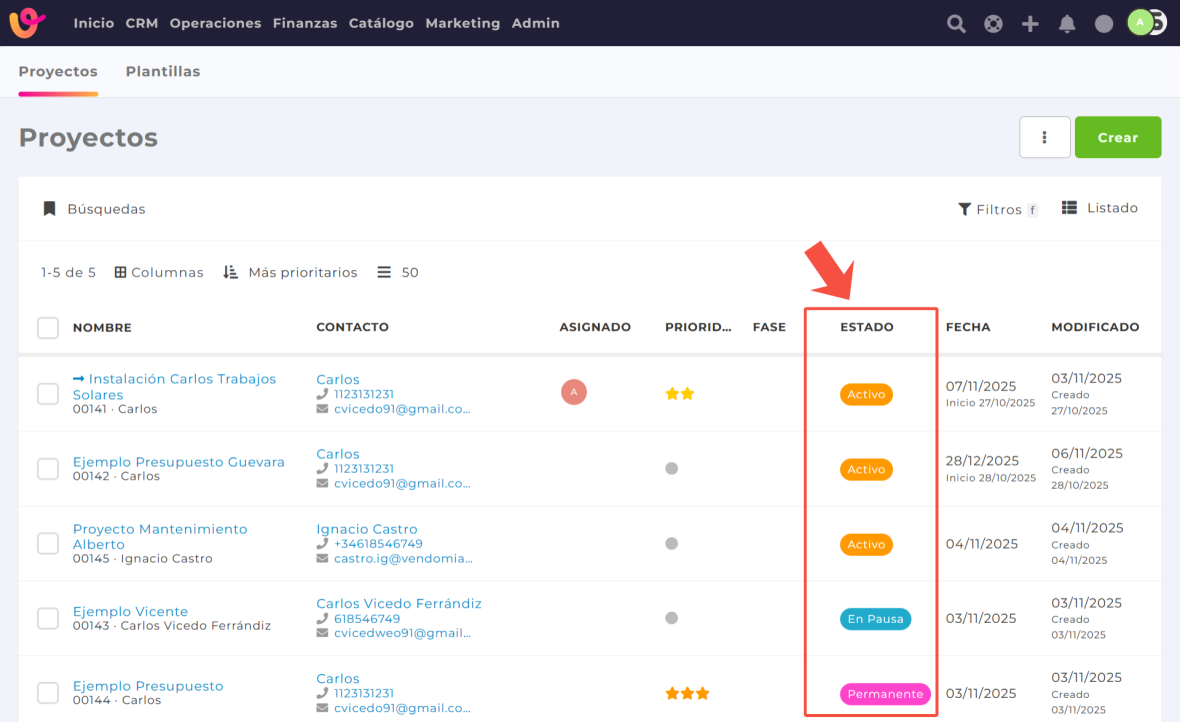The image size is (1180, 722).
Task: Expand the Más prioritarios sort dropdown
Action: pyautogui.click(x=290, y=272)
